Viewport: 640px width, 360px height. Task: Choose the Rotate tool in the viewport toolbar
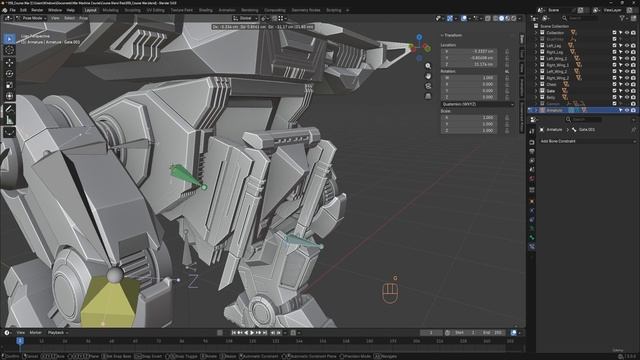coord(9,74)
